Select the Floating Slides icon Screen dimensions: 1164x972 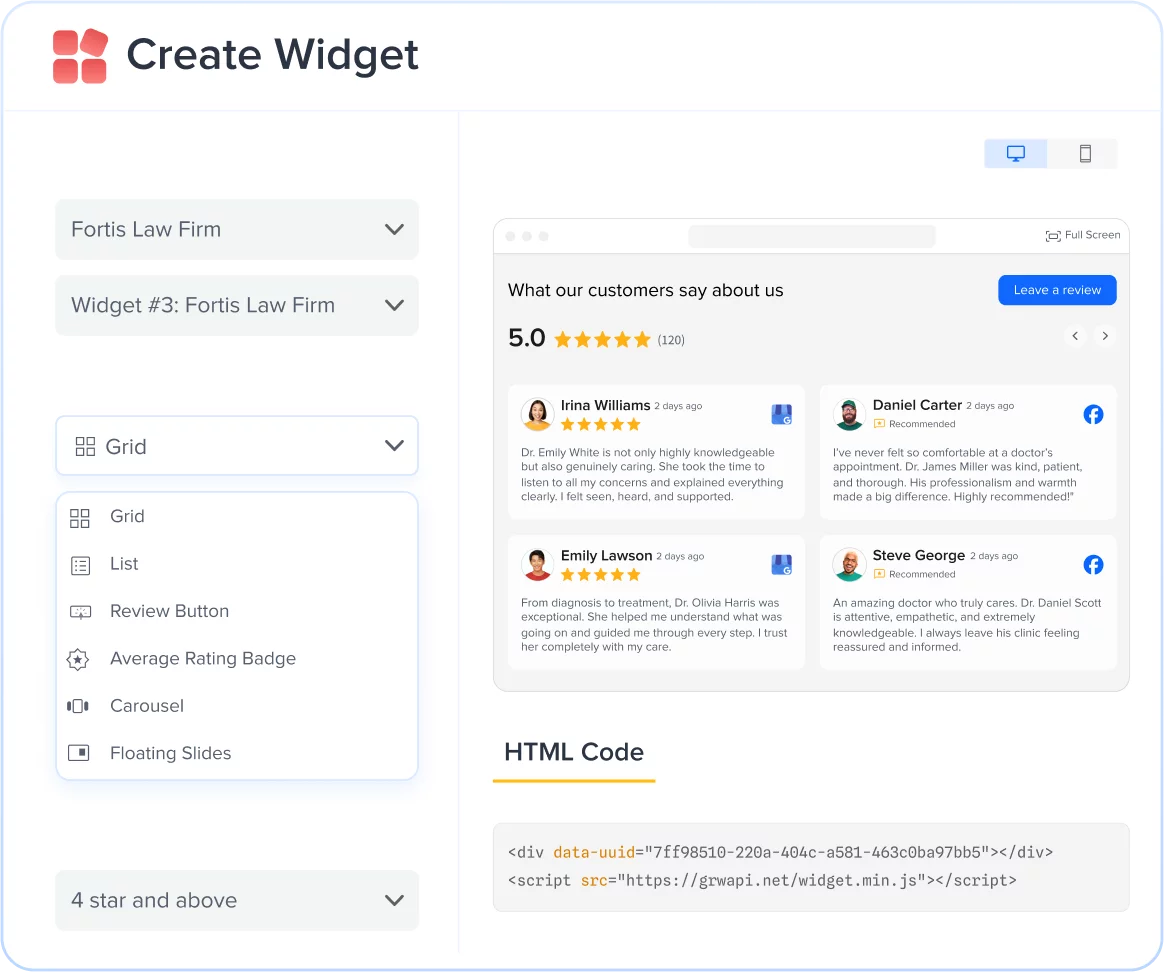coord(79,753)
